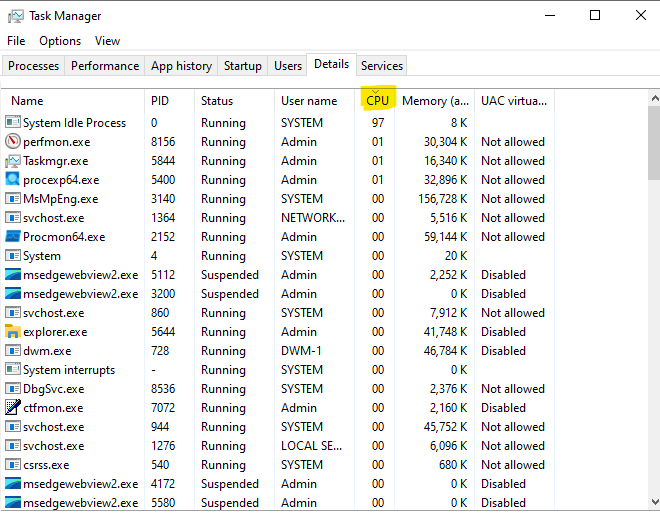Screen dimensions: 660x524
Task: Sort by the PID column header
Action: tap(169, 101)
